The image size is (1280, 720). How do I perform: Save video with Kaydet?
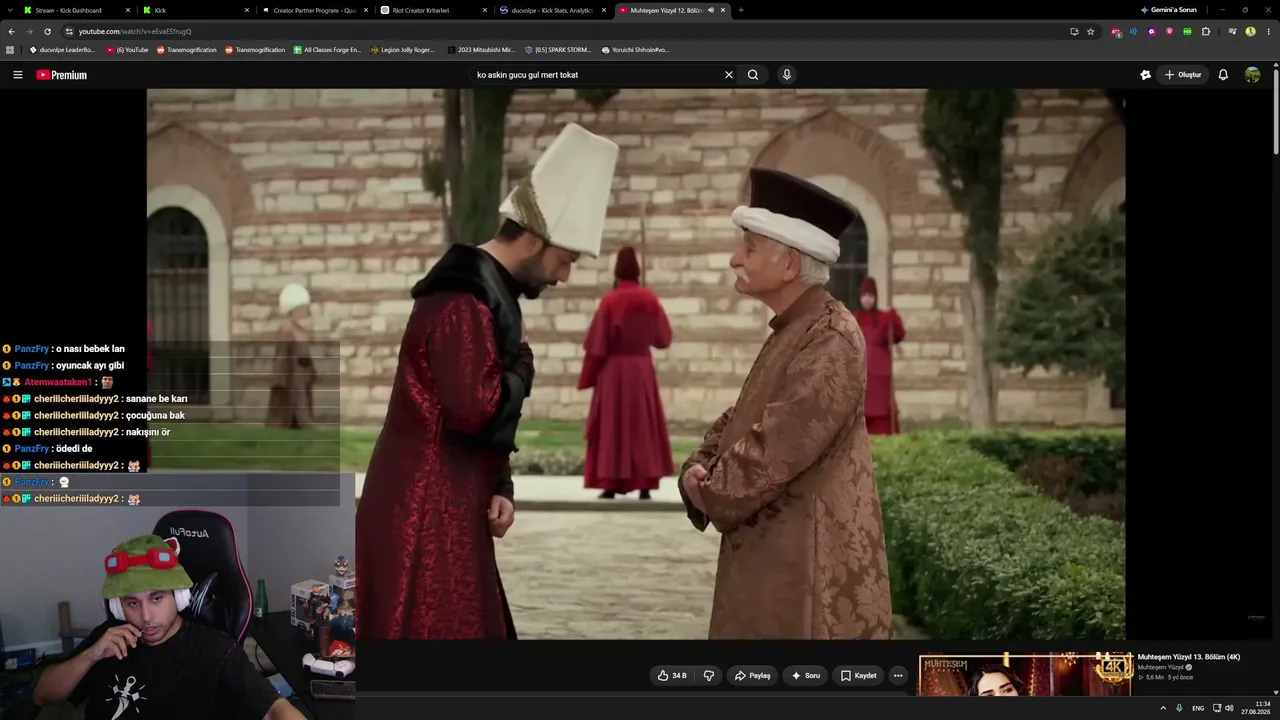point(858,676)
